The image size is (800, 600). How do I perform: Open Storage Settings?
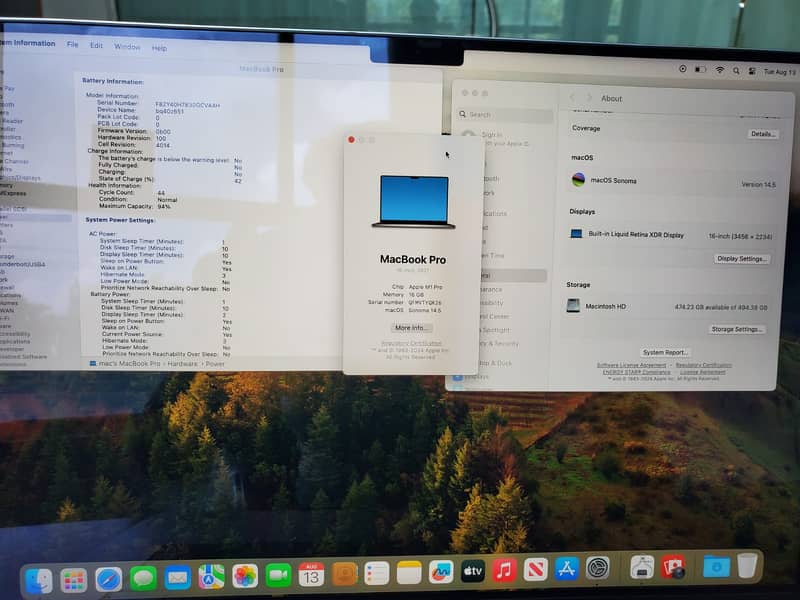(738, 329)
